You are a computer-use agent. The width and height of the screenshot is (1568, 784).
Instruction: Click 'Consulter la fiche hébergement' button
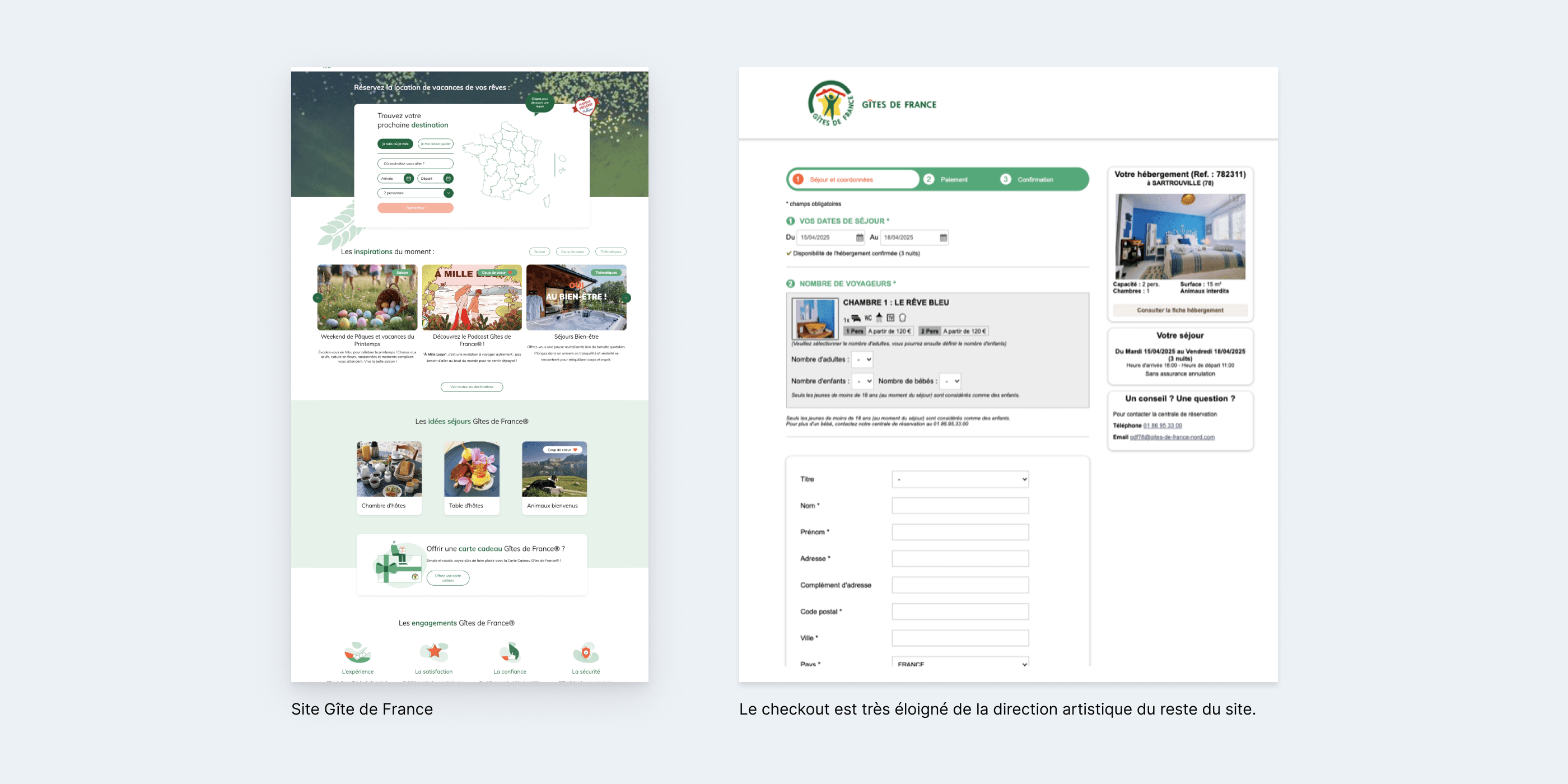click(x=1180, y=310)
